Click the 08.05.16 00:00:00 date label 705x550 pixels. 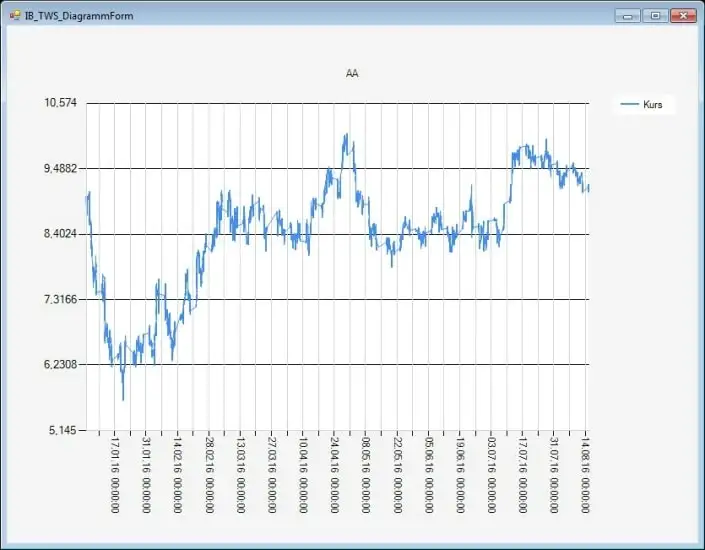click(366, 475)
